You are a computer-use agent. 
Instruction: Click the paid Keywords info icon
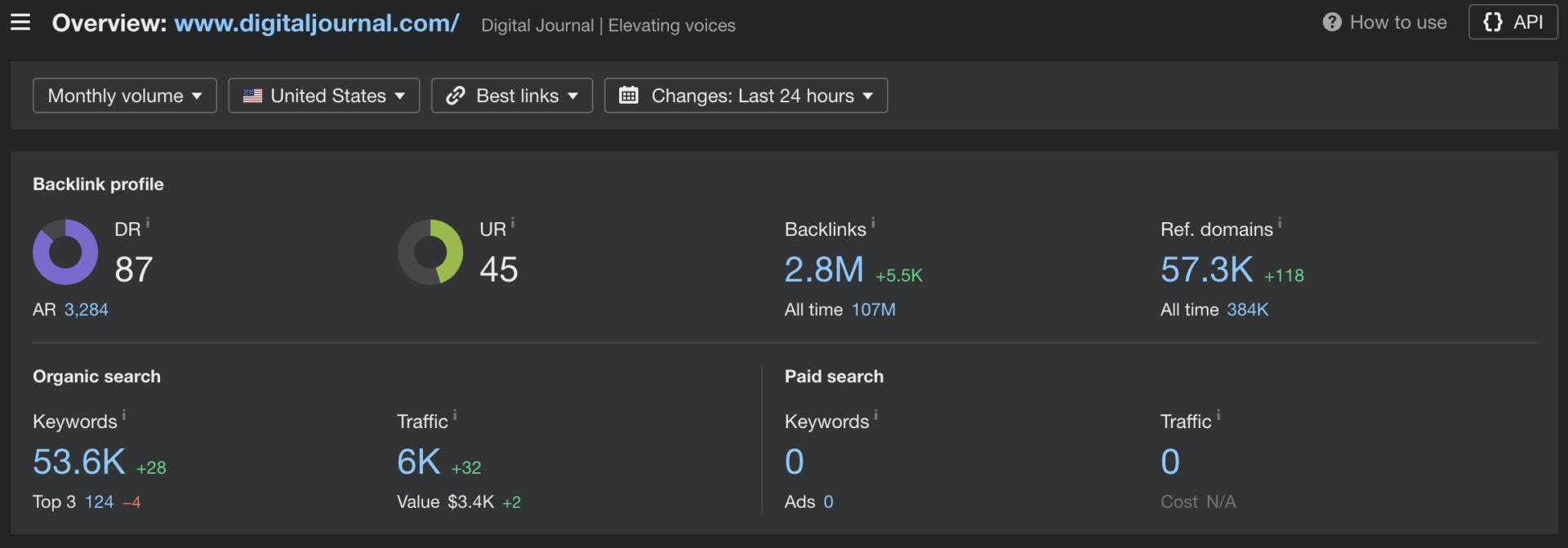(876, 416)
